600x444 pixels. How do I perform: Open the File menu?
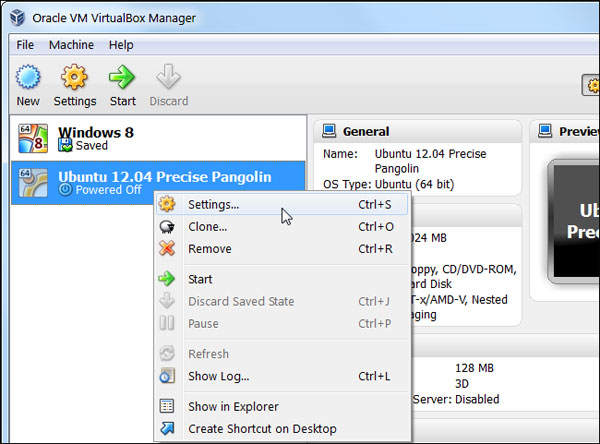[x=25, y=45]
